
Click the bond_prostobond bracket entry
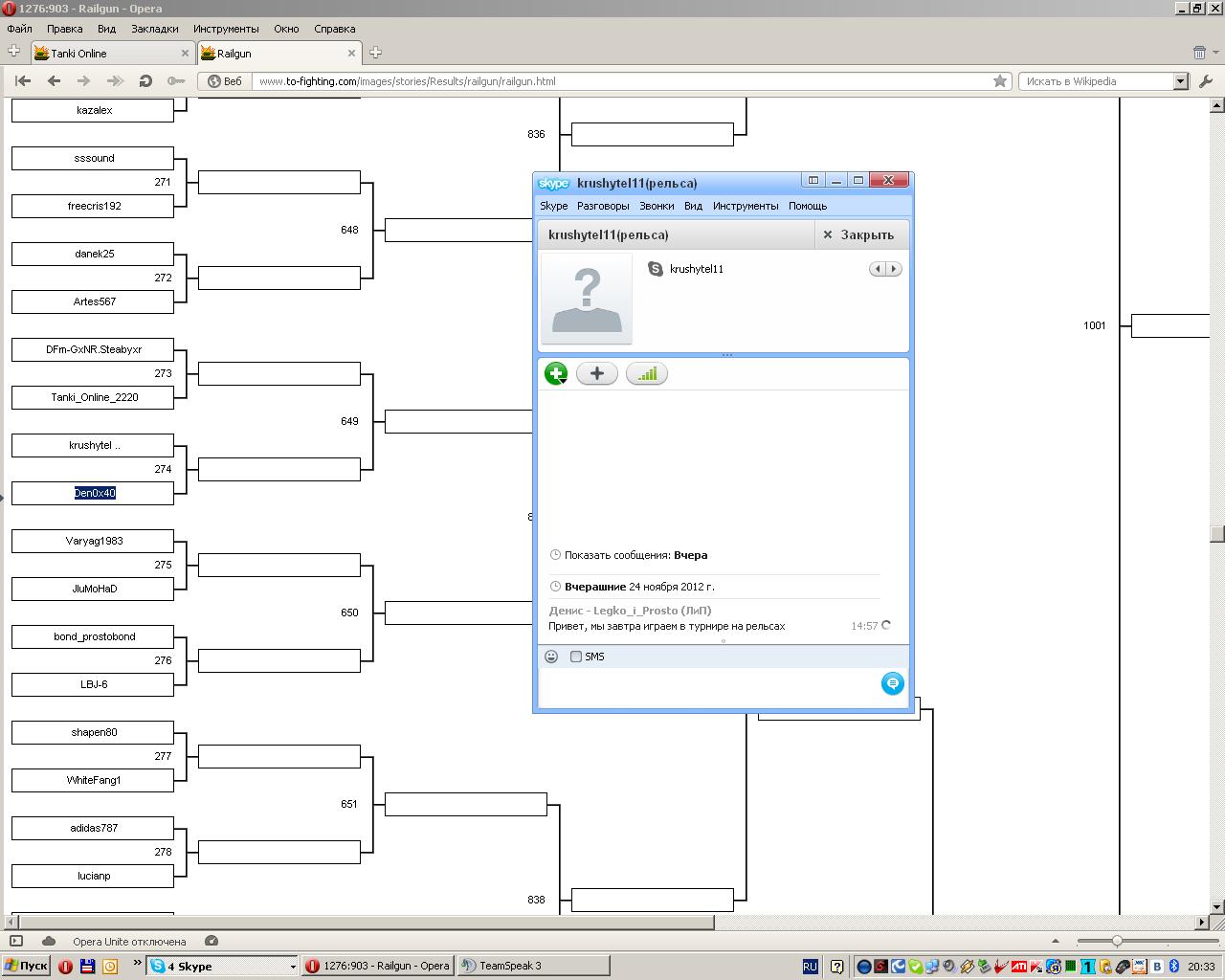pyautogui.click(x=93, y=636)
